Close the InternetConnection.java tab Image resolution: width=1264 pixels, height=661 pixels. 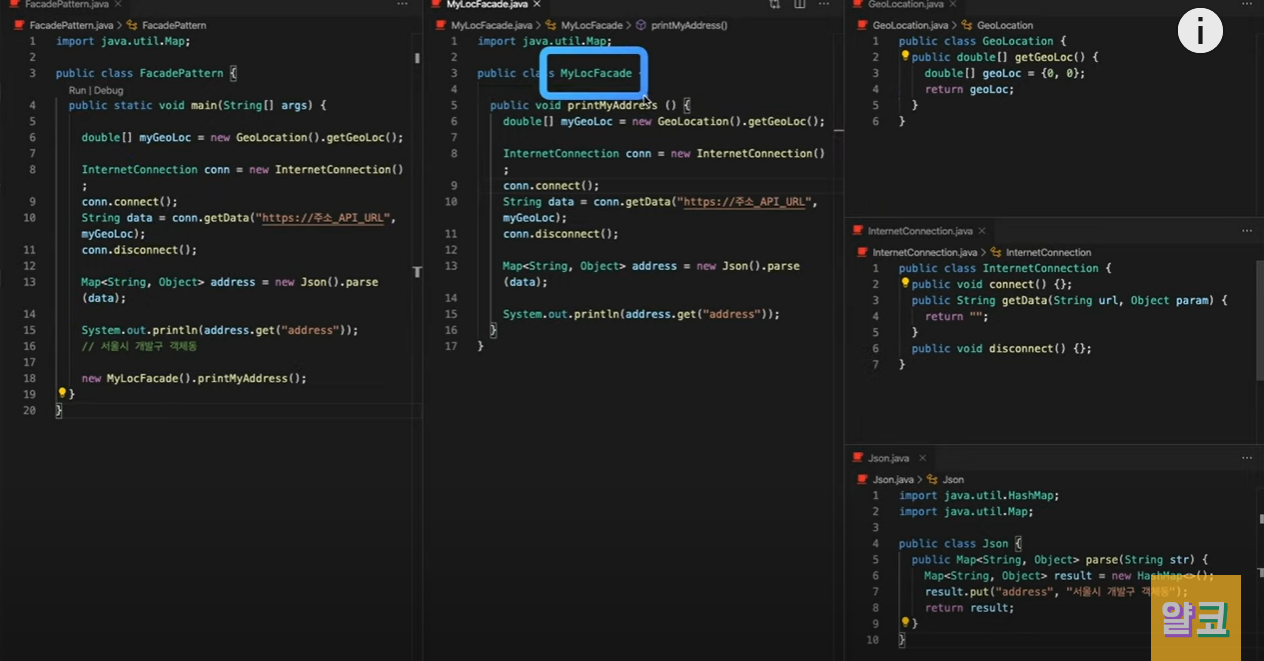click(x=983, y=231)
